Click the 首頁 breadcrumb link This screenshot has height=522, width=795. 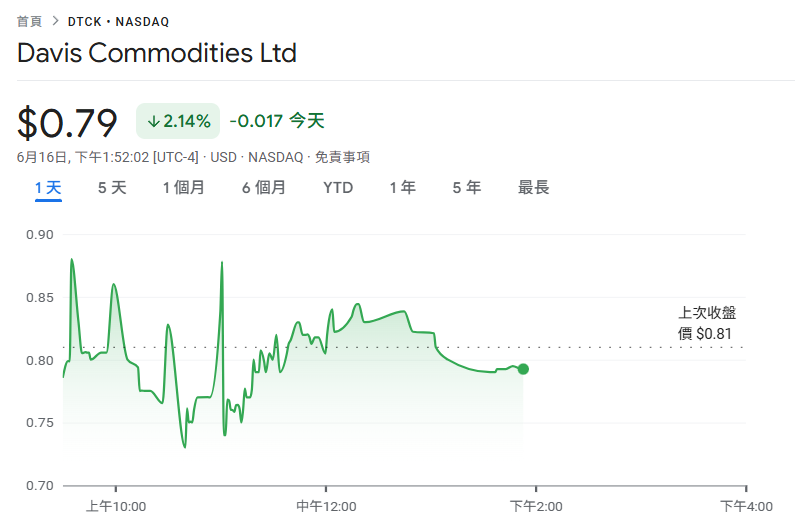(x=29, y=20)
